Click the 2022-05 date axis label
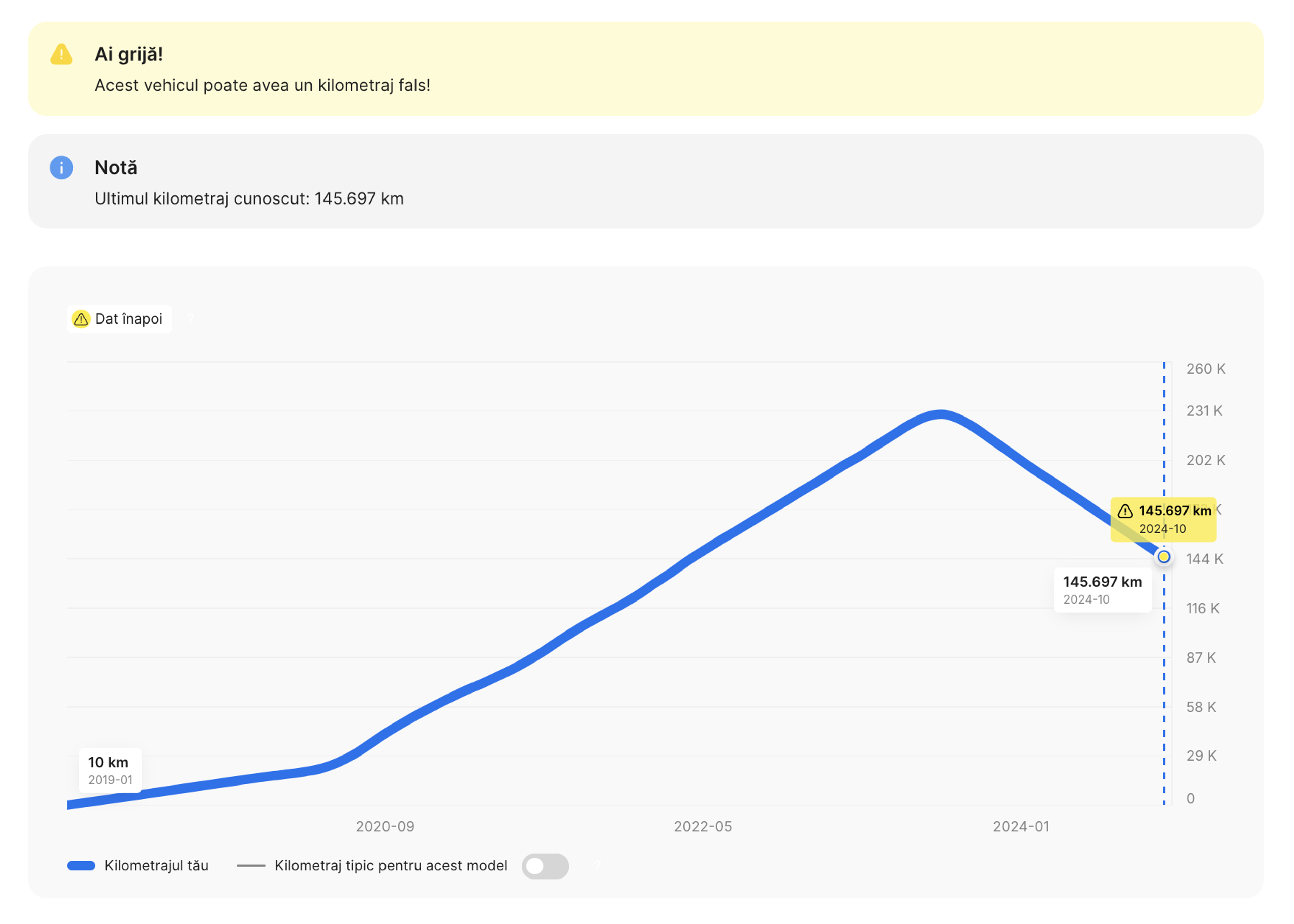Image resolution: width=1294 pixels, height=924 pixels. click(x=703, y=827)
